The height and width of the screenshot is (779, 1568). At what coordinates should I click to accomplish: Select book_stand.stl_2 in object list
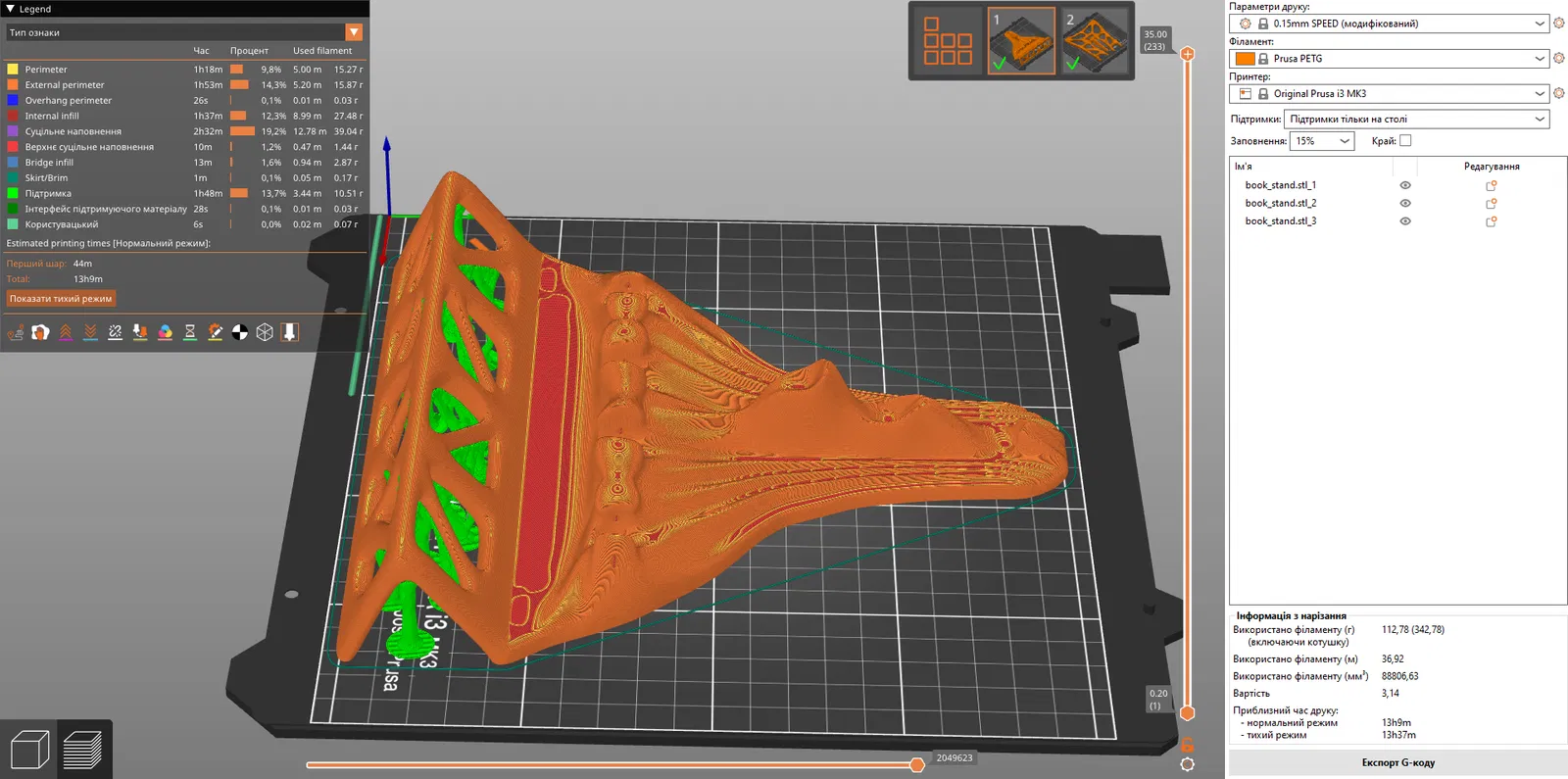[x=1280, y=203]
